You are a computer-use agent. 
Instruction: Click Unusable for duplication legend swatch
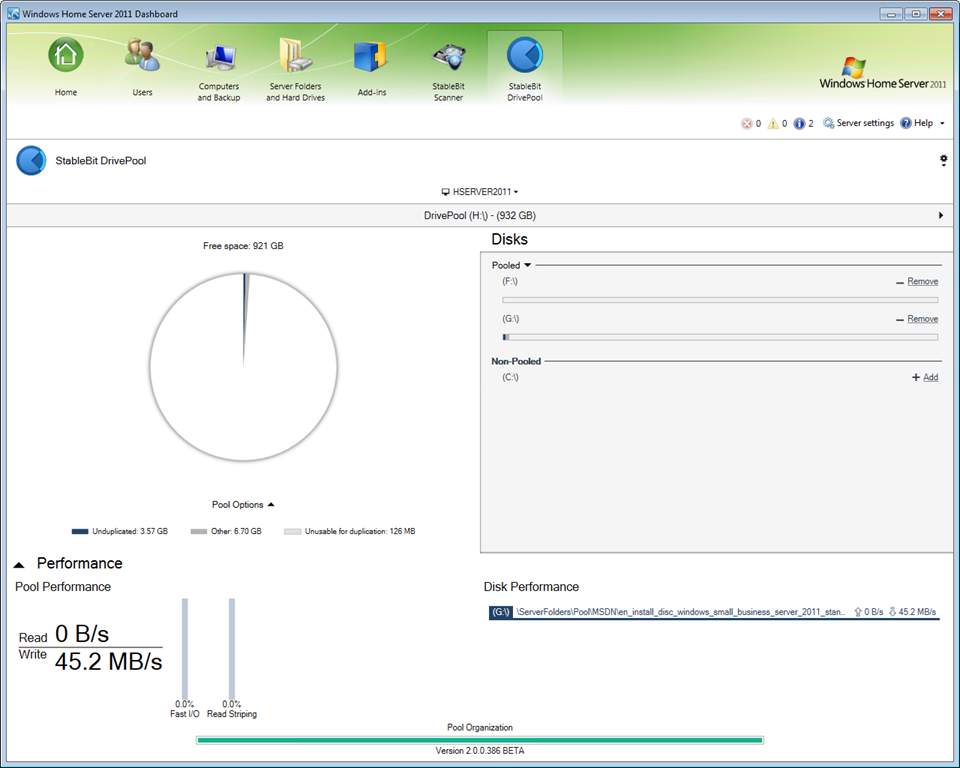293,532
